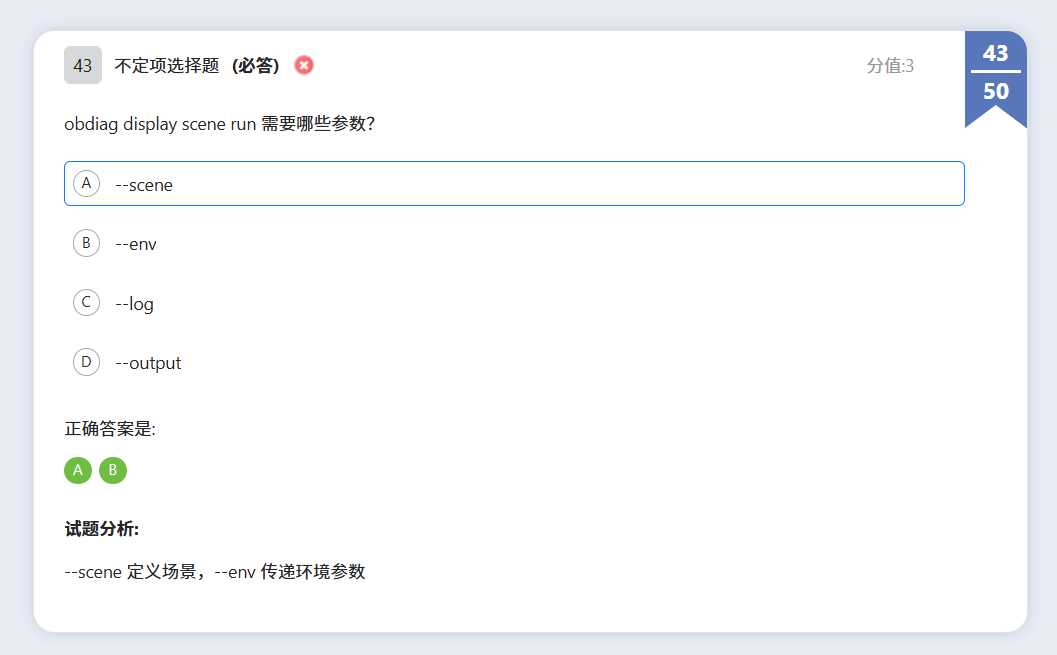Pick the --env answer text
This screenshot has width=1057, height=655.
(136, 244)
